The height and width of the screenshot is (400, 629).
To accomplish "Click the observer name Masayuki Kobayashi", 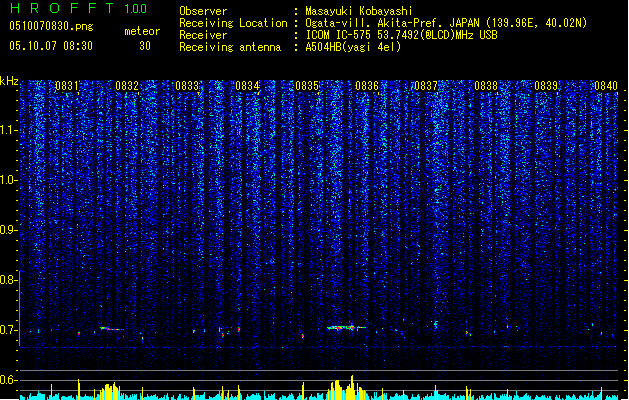I will click(x=359, y=11).
